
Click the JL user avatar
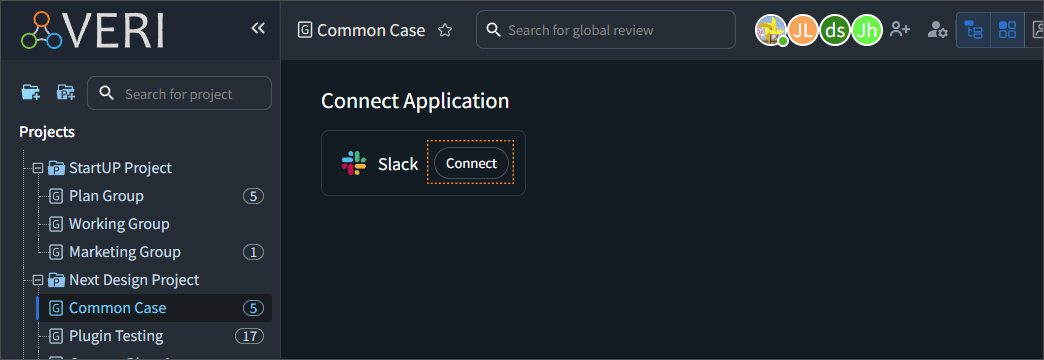click(803, 30)
